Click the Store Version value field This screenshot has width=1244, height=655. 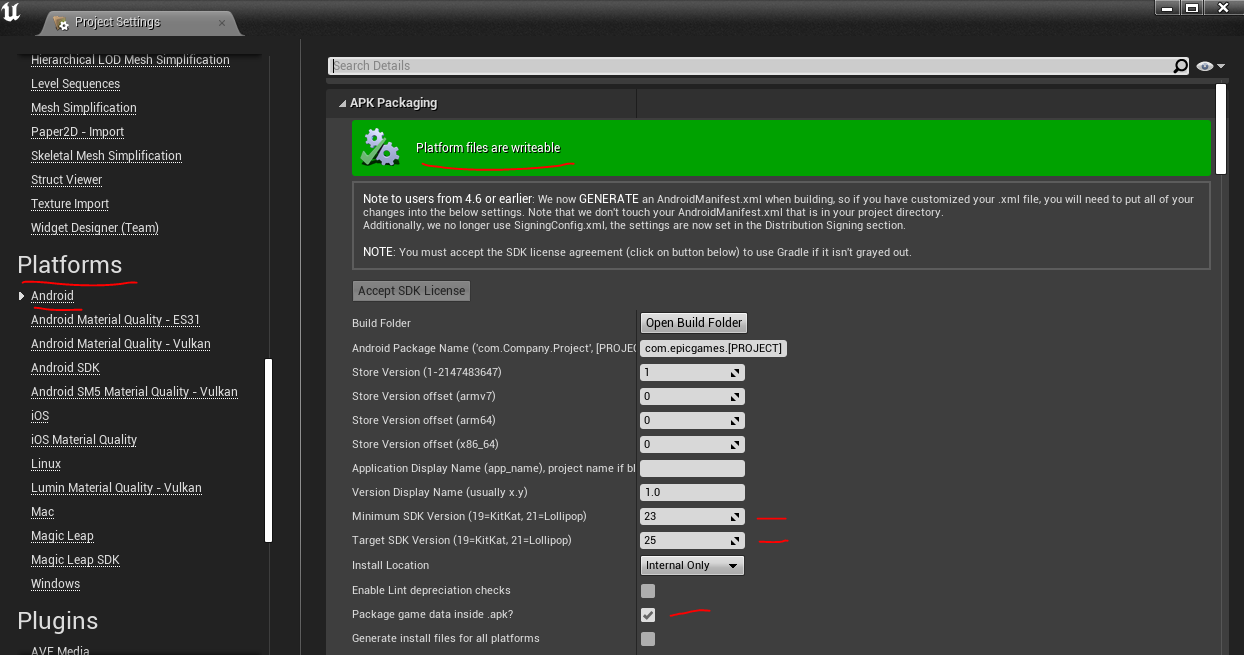click(692, 372)
